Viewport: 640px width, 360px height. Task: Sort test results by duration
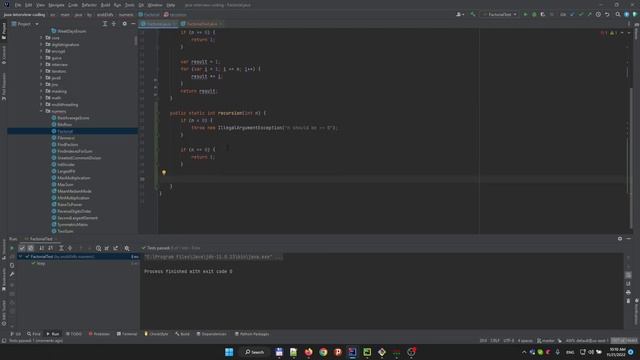pos(51,248)
